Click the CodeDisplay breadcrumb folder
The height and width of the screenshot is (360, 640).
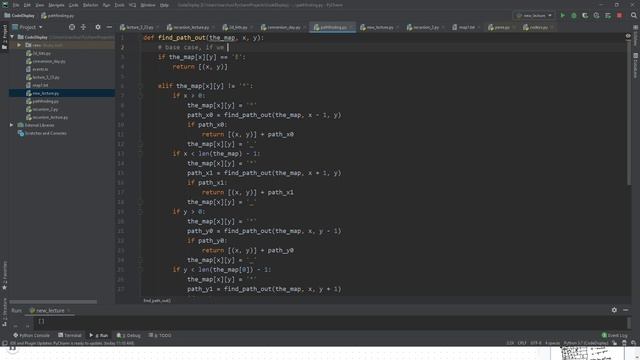point(19,16)
